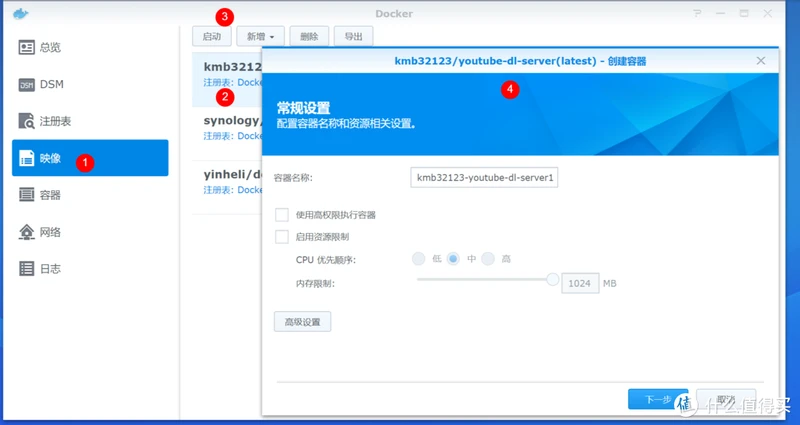Click the 启动 launch button
The width and height of the screenshot is (800, 425).
(212, 36)
